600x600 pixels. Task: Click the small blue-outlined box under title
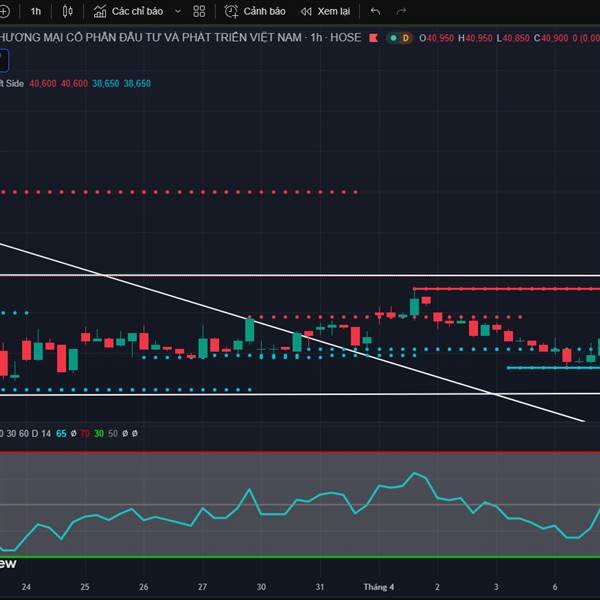[3, 58]
